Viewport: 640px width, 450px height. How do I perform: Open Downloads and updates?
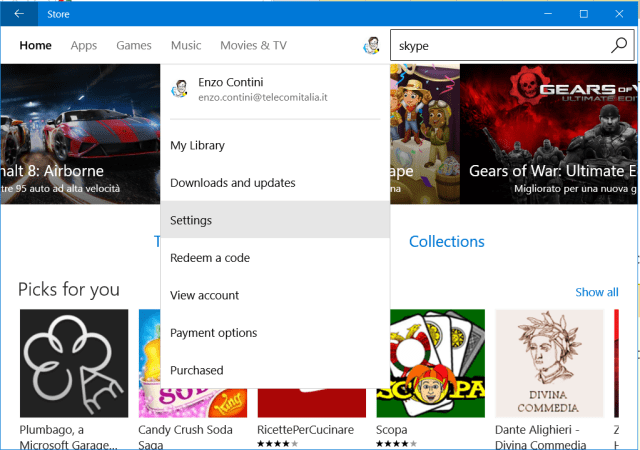coord(275,183)
